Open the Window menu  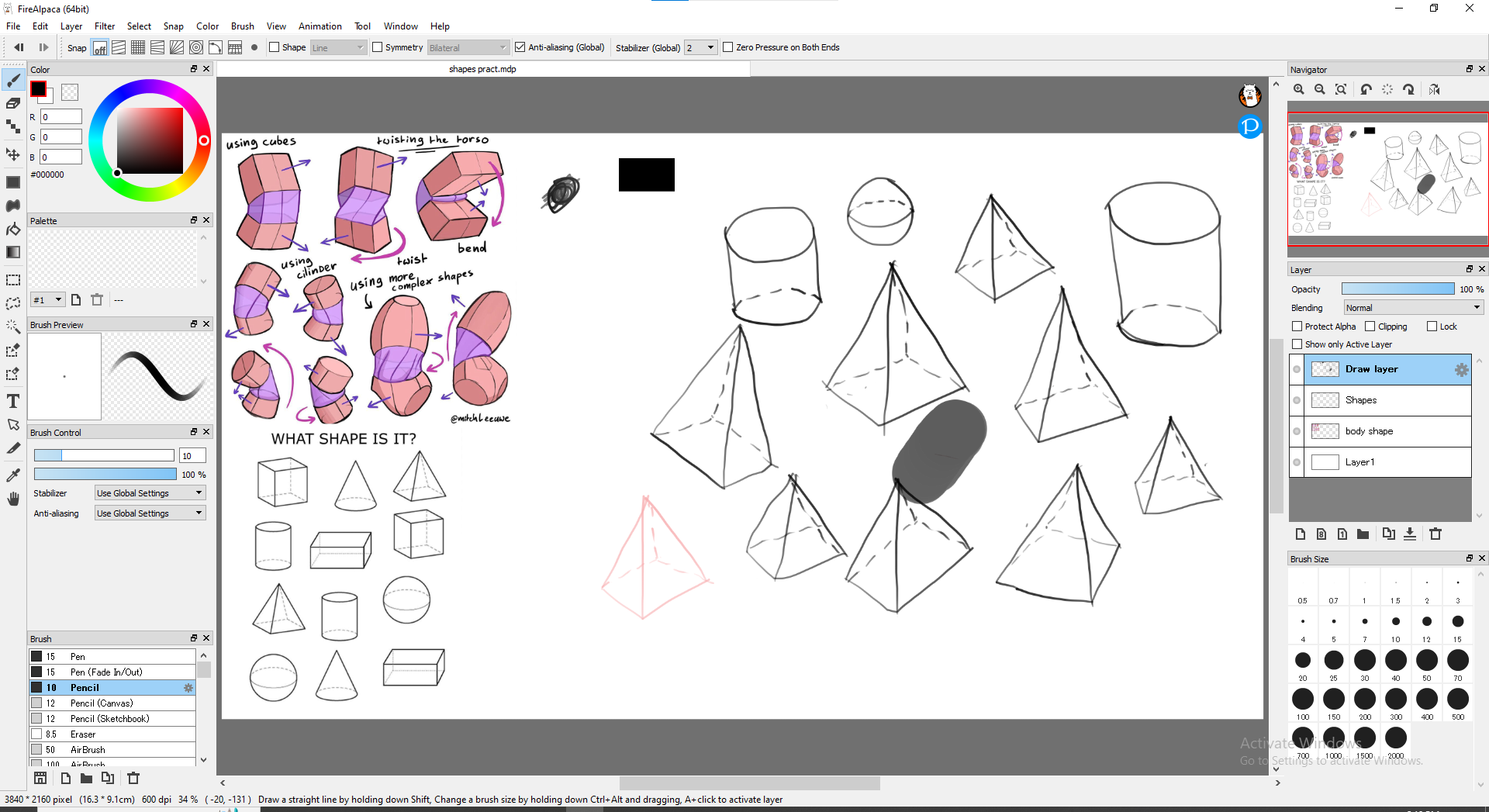click(400, 26)
